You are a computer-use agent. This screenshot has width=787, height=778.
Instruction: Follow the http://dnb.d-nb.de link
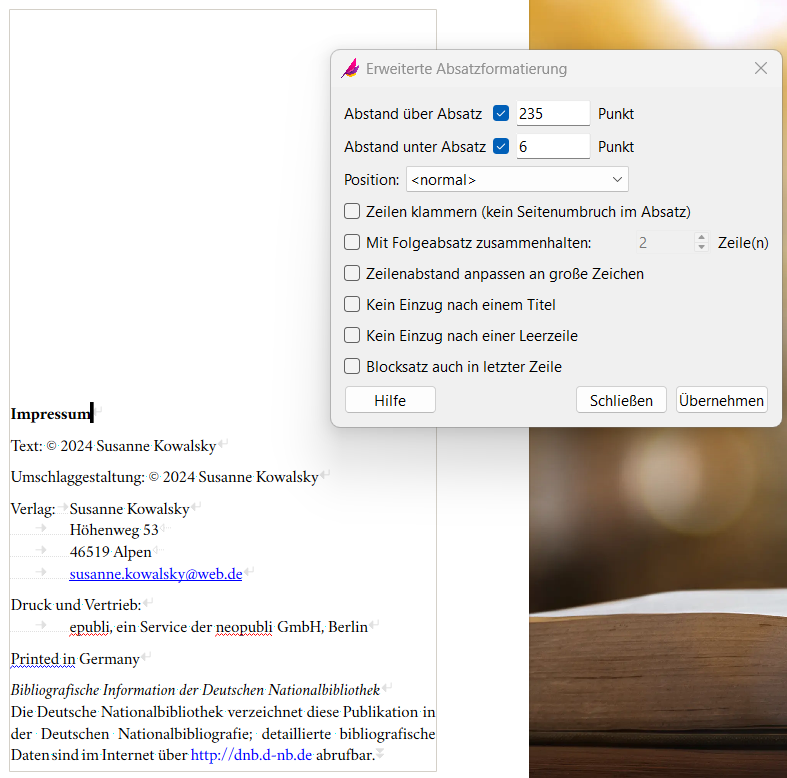tap(251, 755)
